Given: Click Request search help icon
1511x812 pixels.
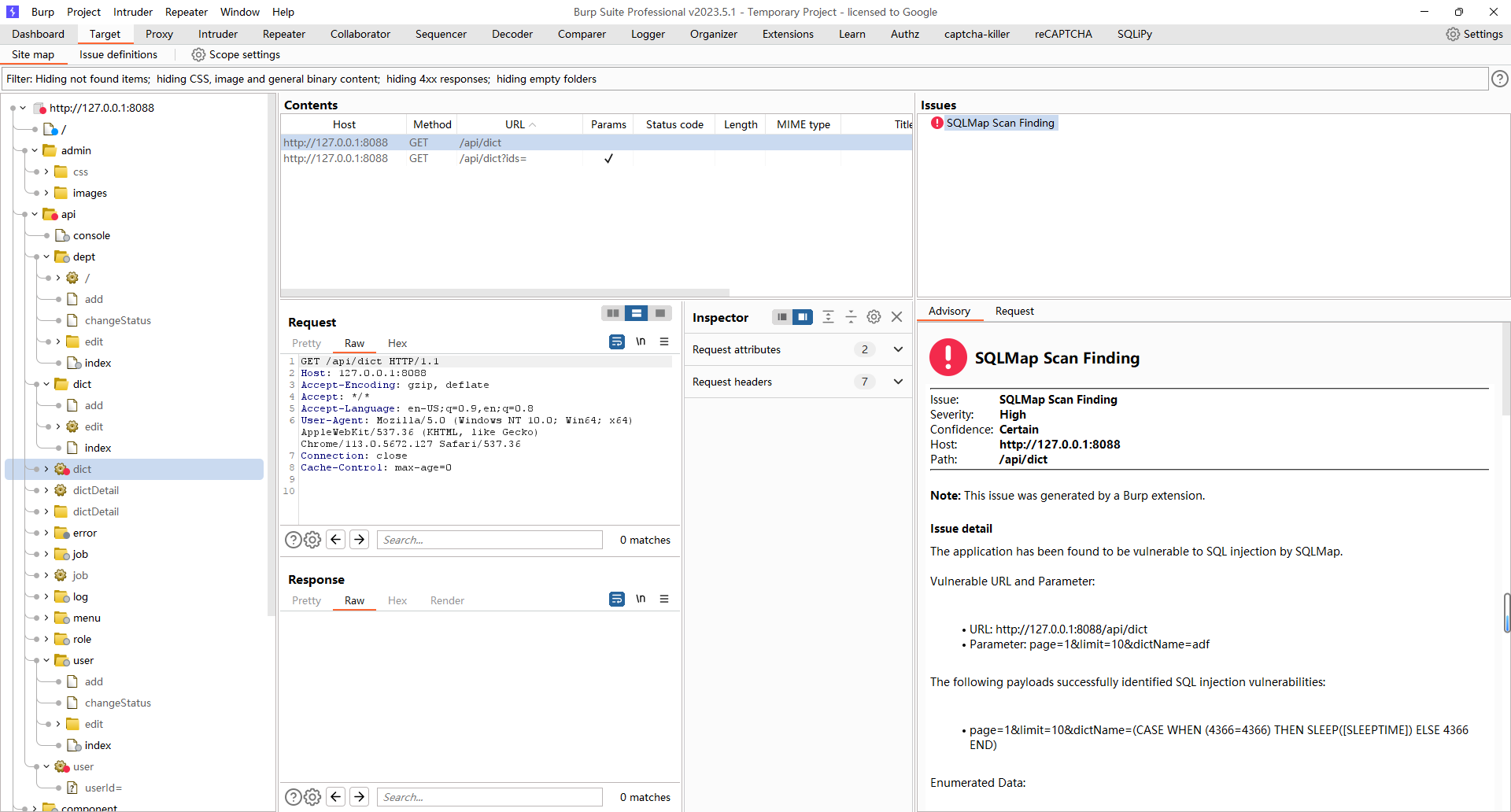Looking at the screenshot, I should [x=293, y=540].
